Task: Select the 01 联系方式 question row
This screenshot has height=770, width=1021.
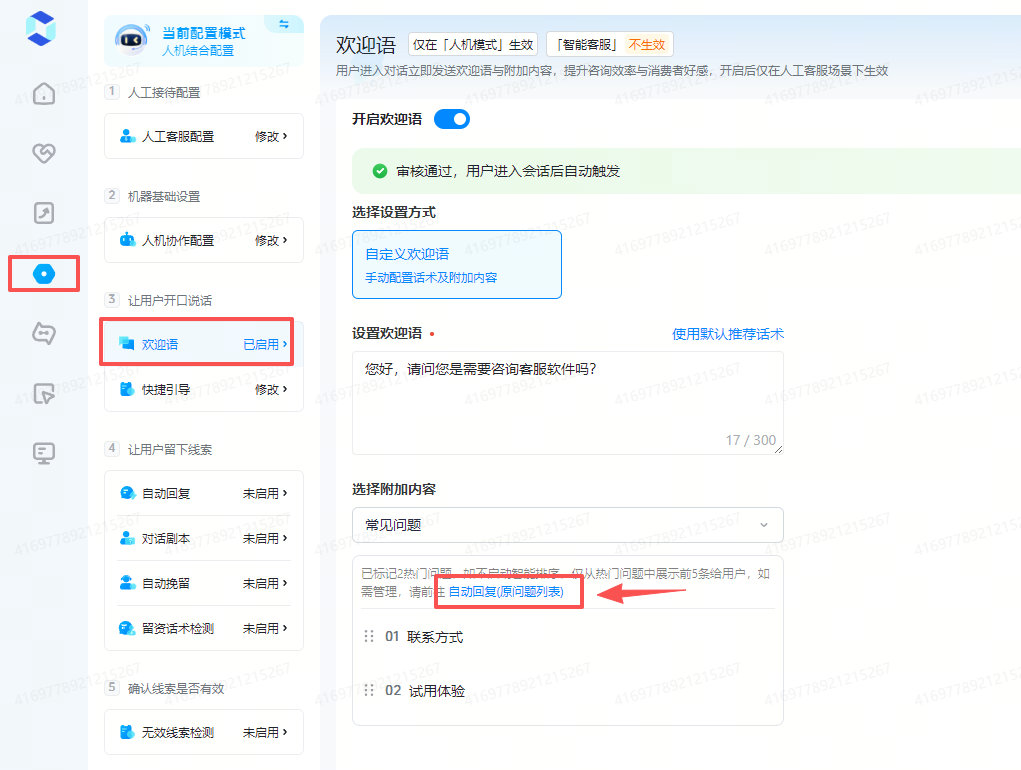Action: (x=568, y=636)
